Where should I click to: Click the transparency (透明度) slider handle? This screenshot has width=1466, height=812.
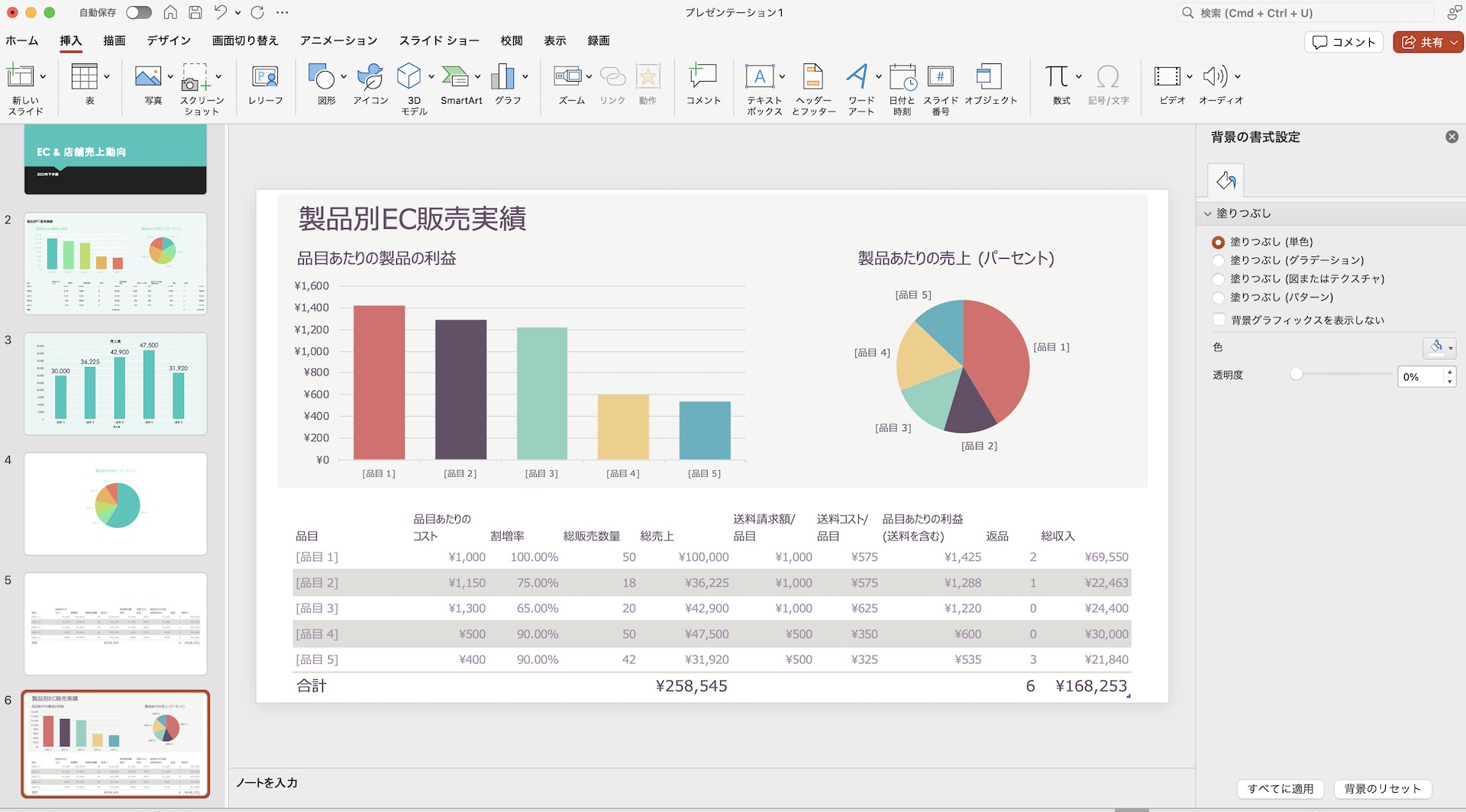coord(1296,374)
